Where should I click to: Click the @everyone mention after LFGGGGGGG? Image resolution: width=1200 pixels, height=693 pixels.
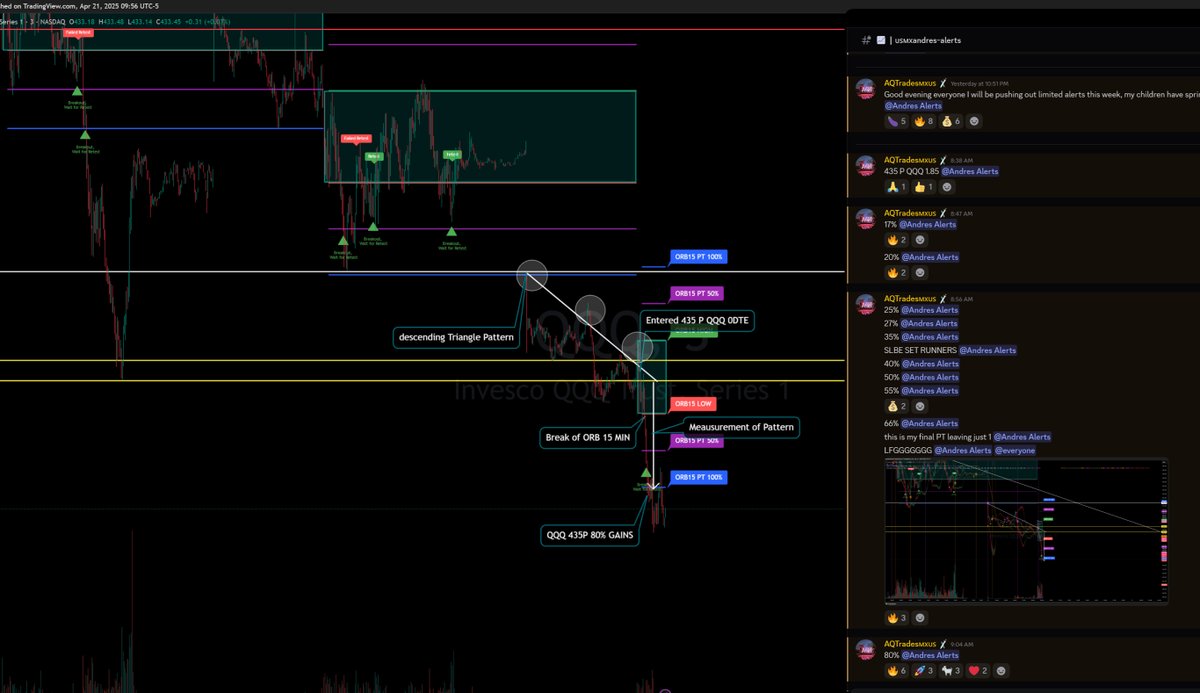(x=1015, y=450)
